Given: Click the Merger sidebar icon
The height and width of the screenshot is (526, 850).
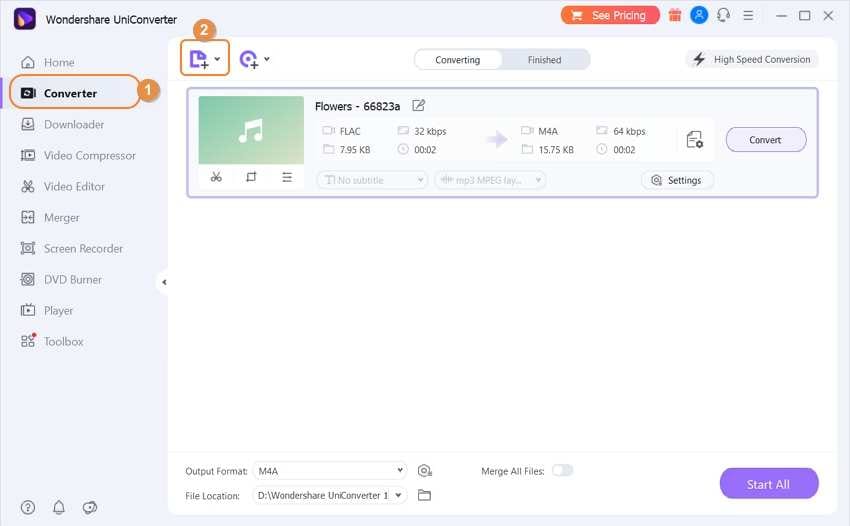Looking at the screenshot, I should 28,217.
